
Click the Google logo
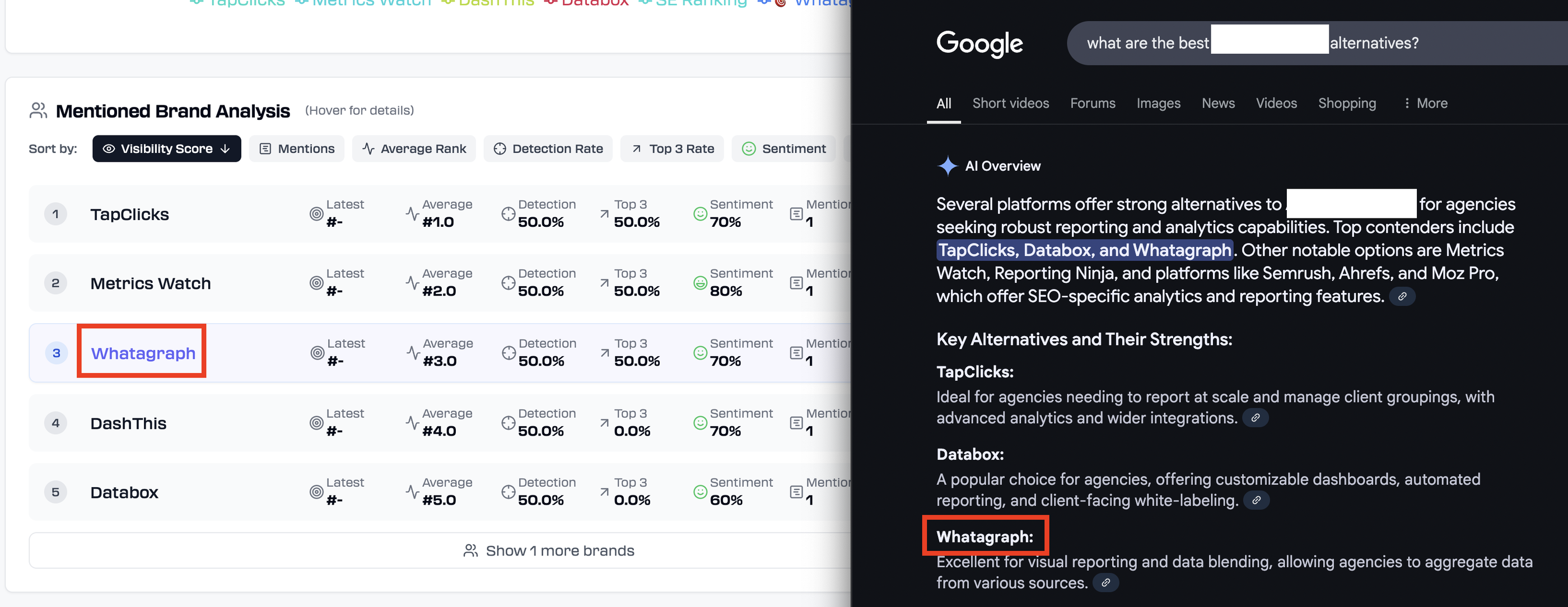point(979,43)
